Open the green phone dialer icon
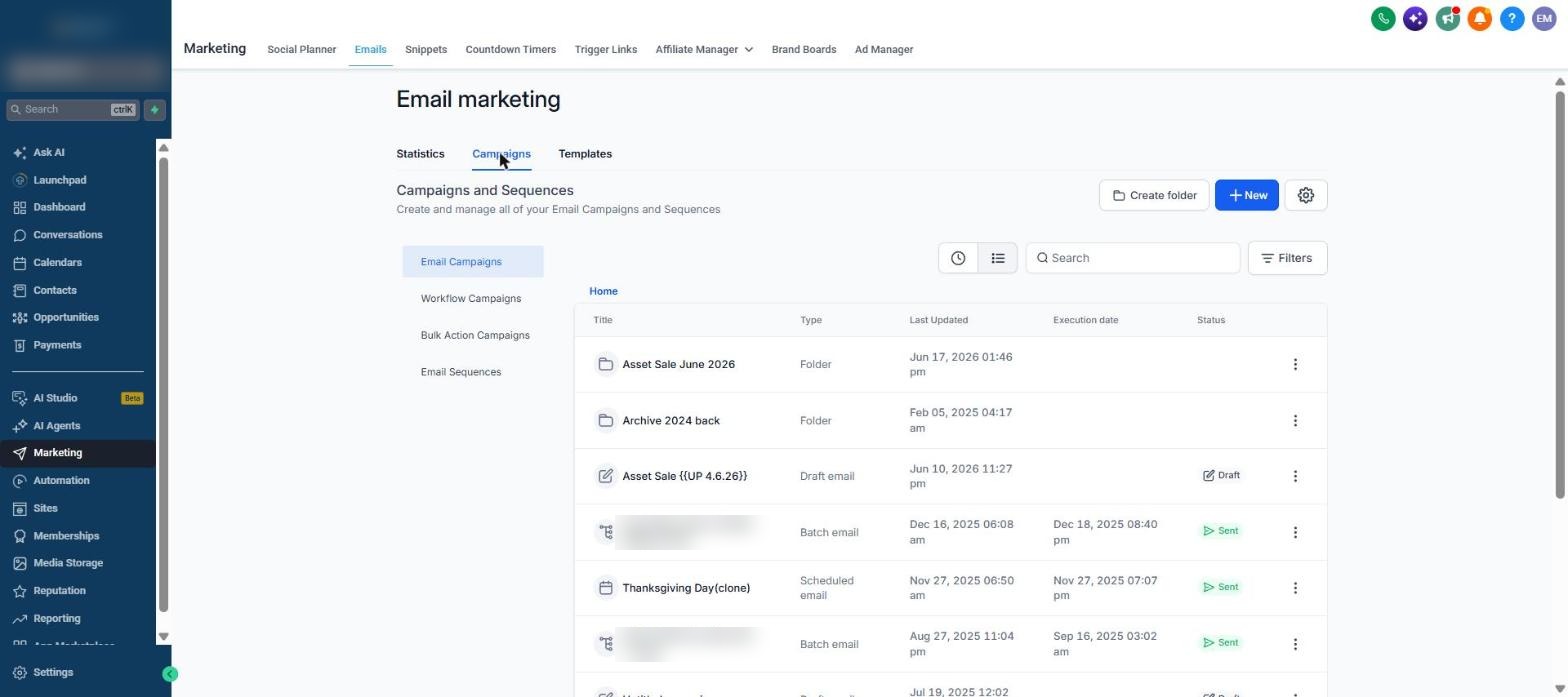Screen dimensions: 1568x697 coord(1383,18)
